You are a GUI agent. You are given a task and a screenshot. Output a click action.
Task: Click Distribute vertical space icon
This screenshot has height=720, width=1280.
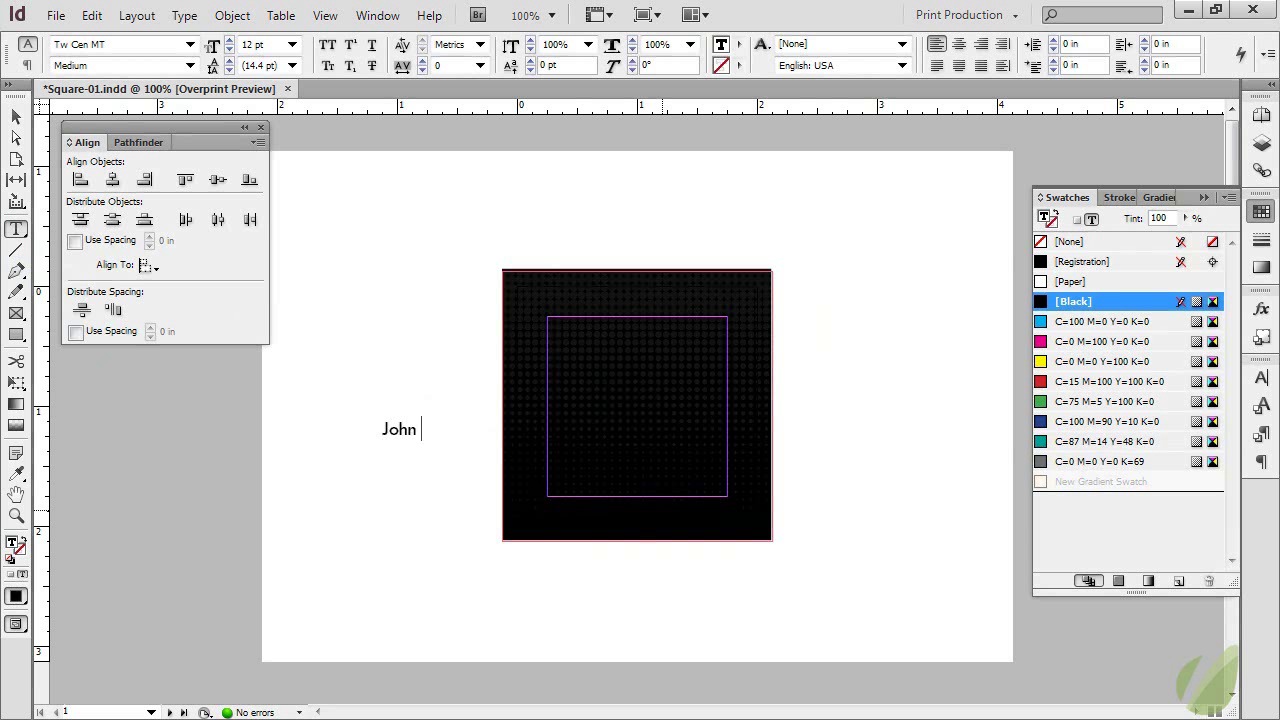[82, 310]
